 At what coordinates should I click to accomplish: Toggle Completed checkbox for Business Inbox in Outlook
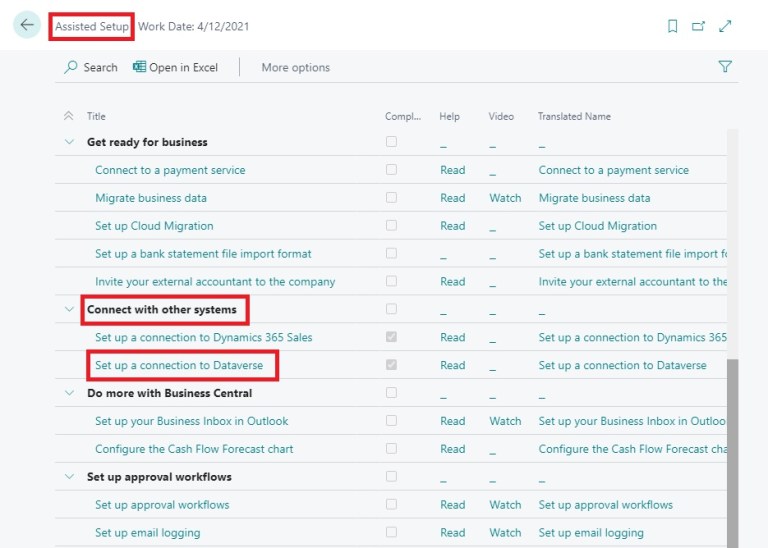tap(391, 421)
